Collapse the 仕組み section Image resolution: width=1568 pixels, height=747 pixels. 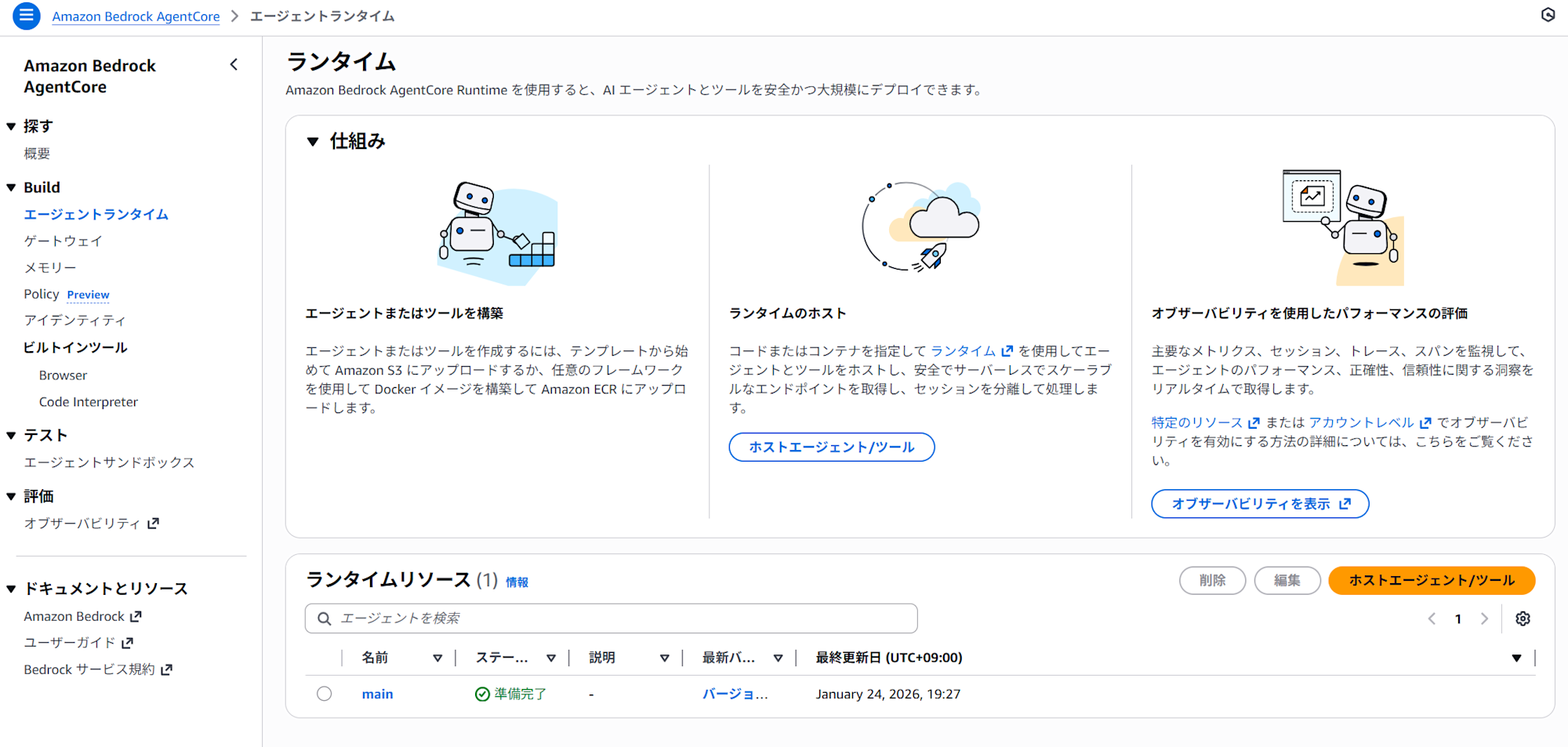[313, 141]
